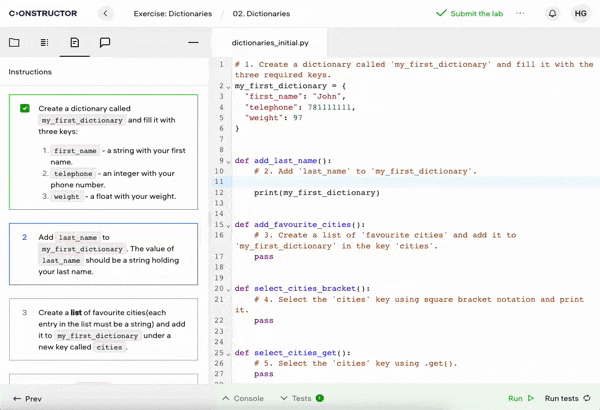Expand the Console panel
The height and width of the screenshot is (410, 600).
click(x=242, y=398)
